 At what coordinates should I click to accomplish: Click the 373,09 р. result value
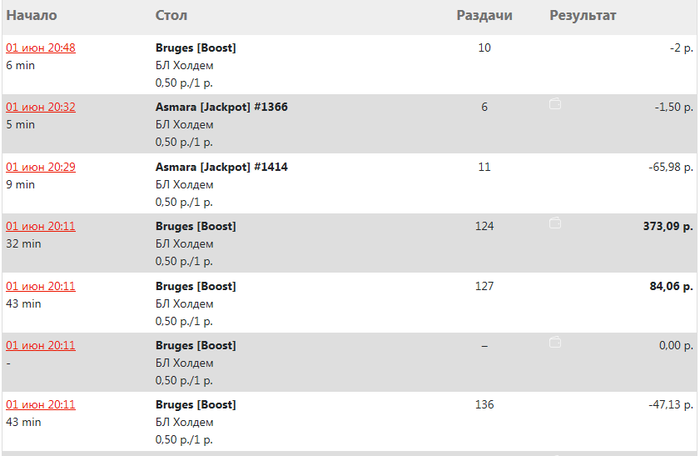[668, 226]
